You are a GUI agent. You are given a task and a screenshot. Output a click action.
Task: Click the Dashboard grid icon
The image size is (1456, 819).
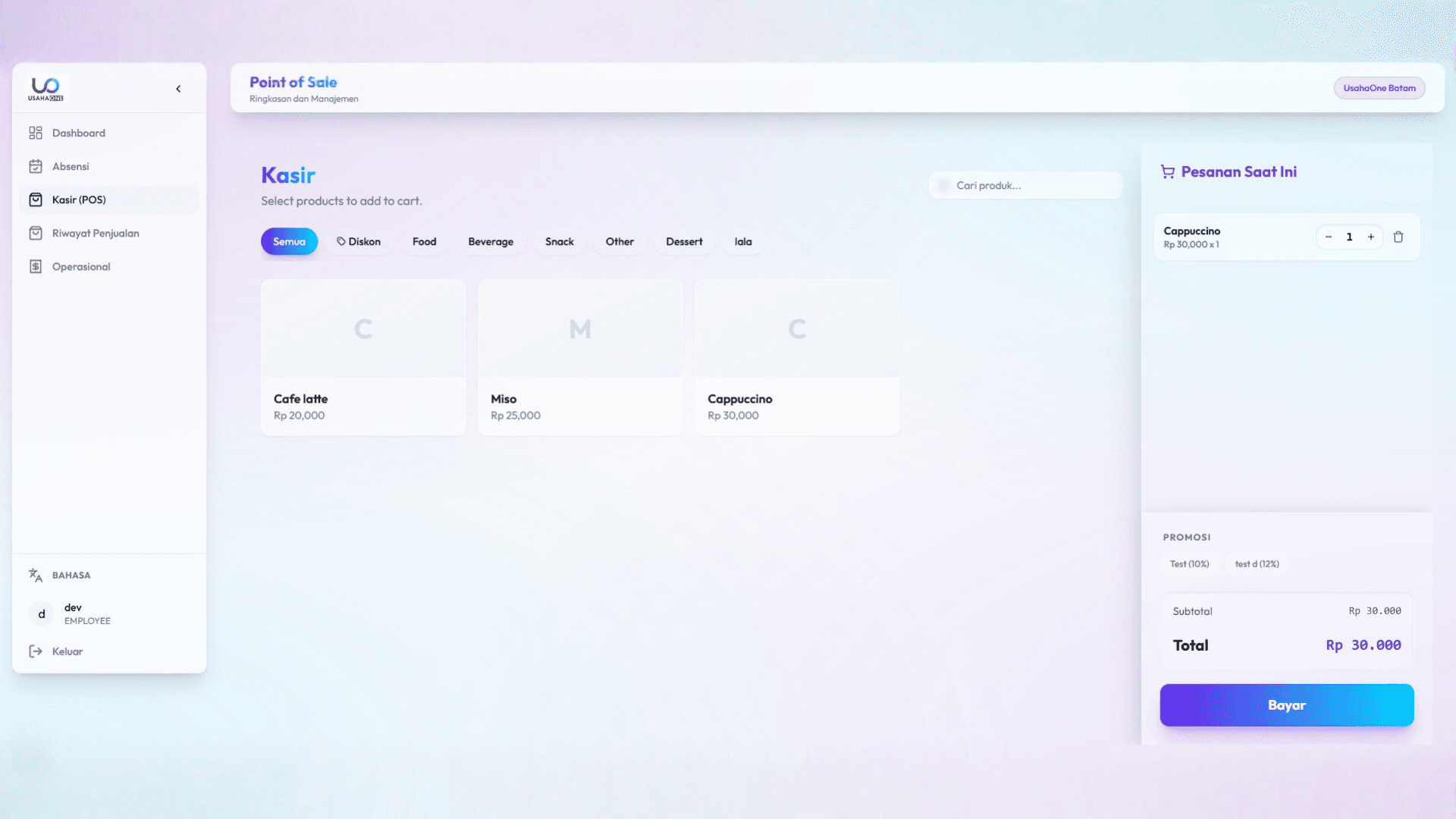click(x=36, y=133)
